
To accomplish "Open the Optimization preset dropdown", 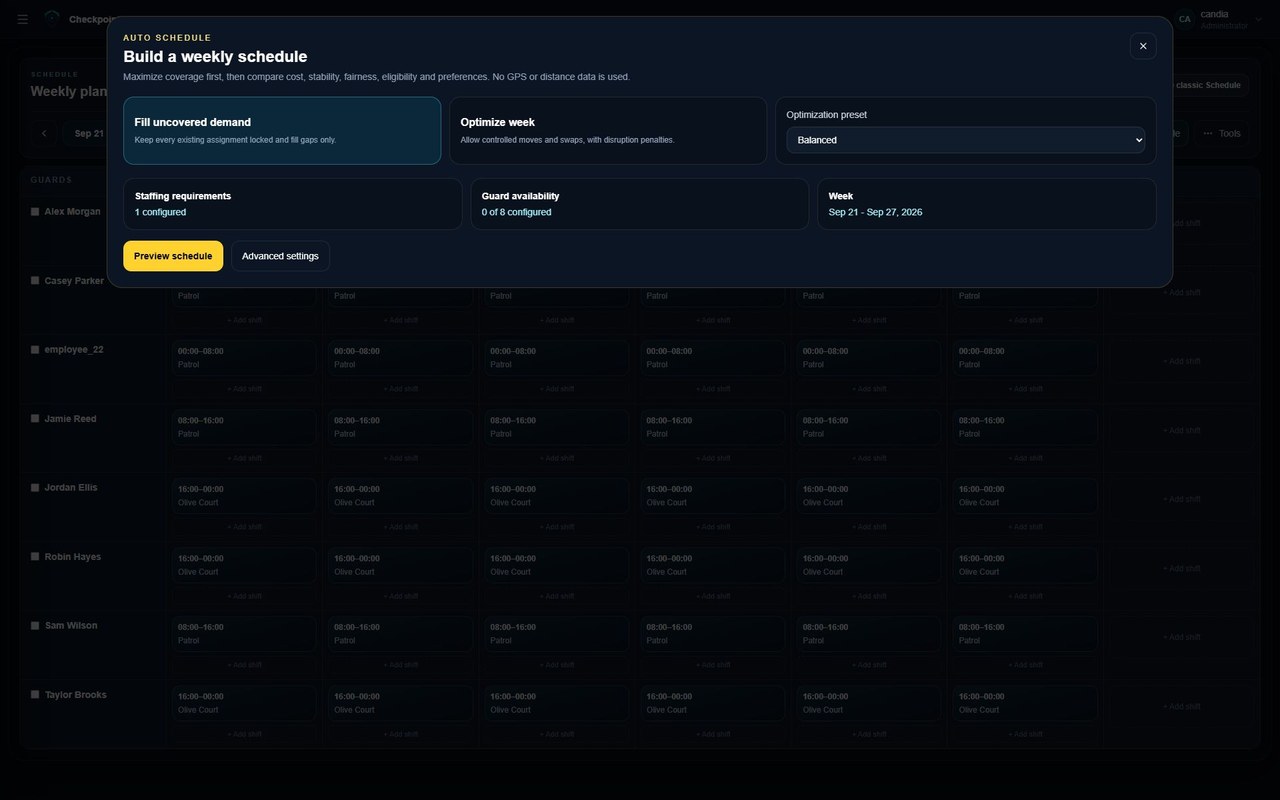I will tap(966, 140).
